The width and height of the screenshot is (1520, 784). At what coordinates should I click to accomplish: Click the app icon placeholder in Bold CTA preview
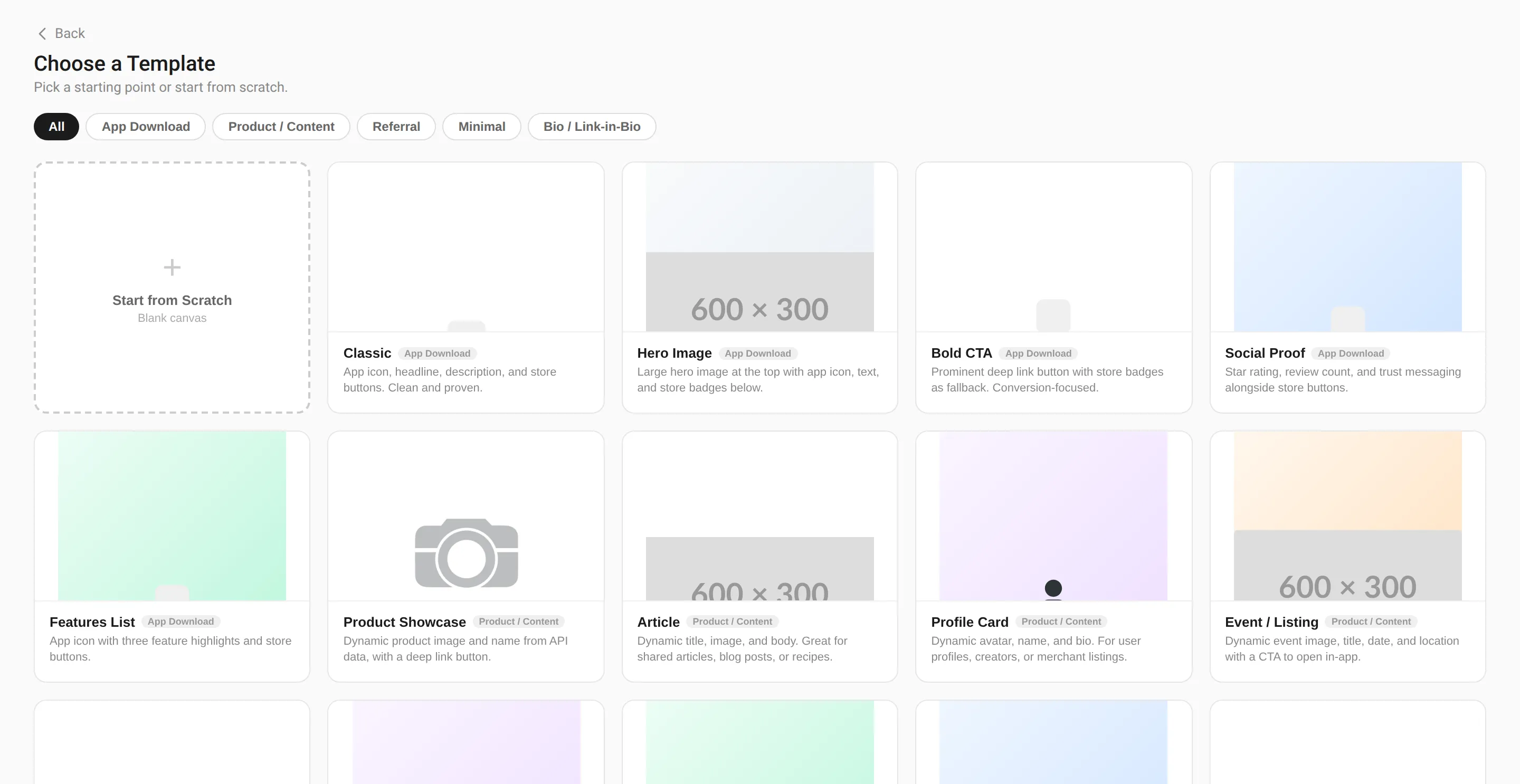(x=1053, y=314)
